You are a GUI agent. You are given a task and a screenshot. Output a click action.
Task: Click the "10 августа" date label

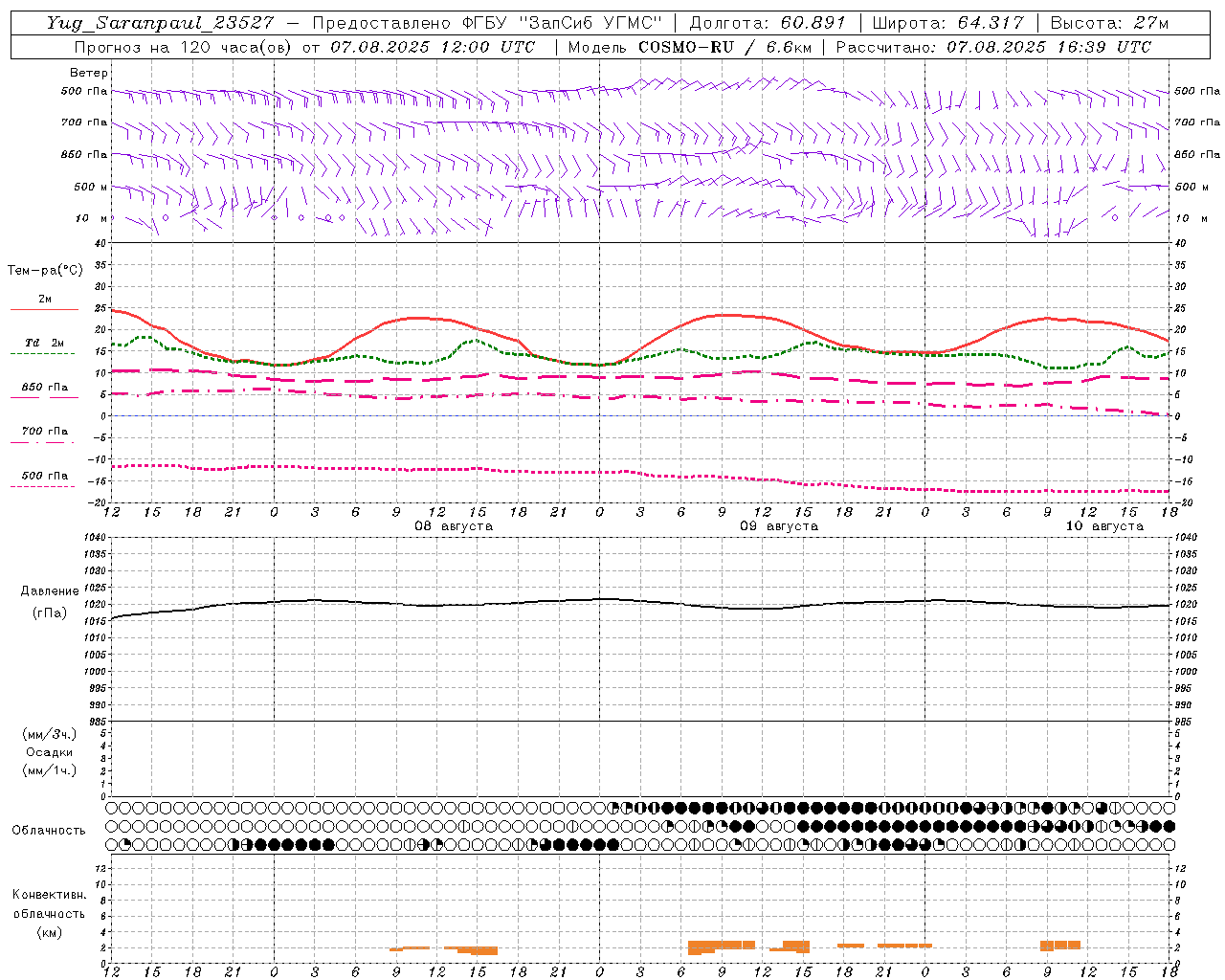pos(1104,526)
